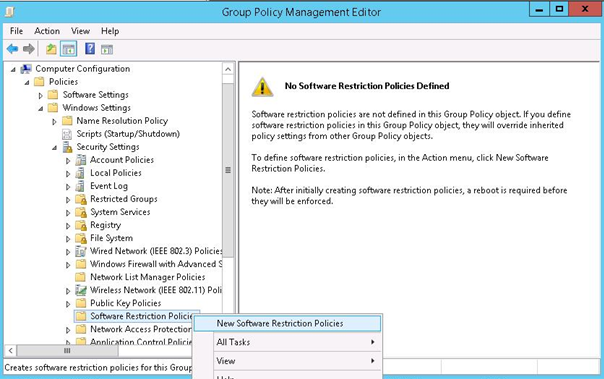
Task: Click the window title bar app icon
Action: pyautogui.click(x=10, y=12)
